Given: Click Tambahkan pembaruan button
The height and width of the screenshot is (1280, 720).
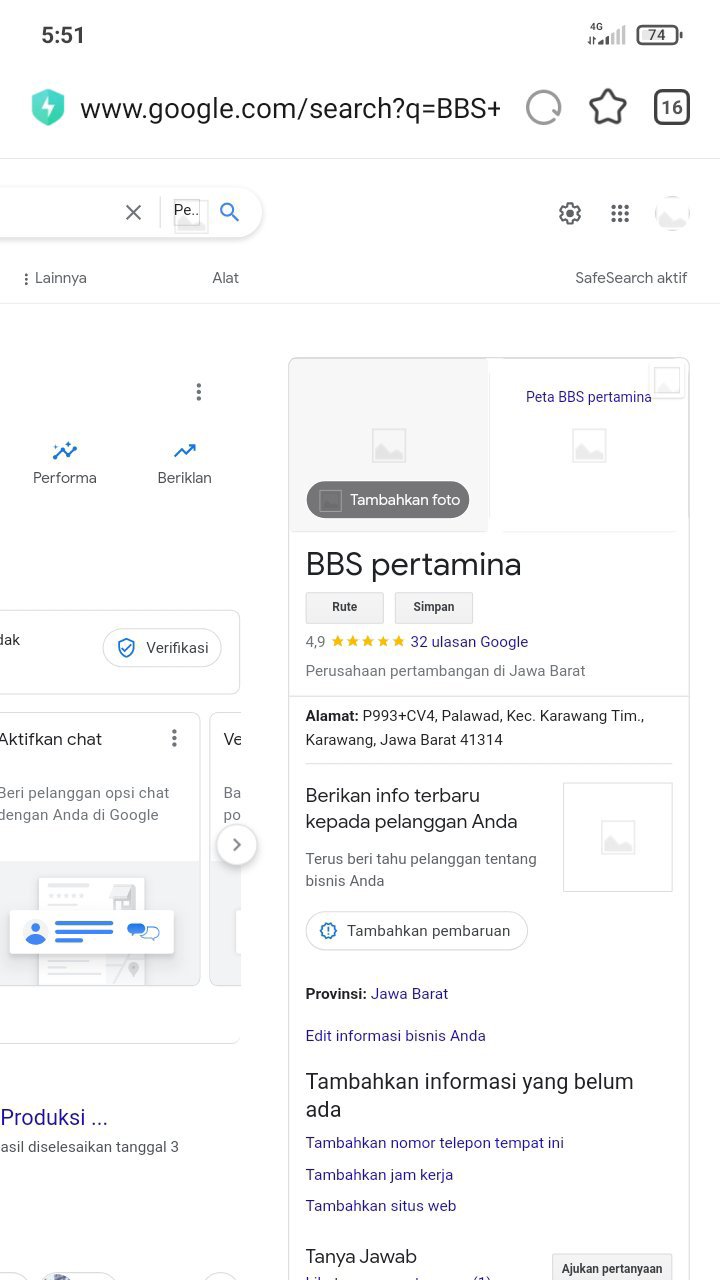Looking at the screenshot, I should [416, 931].
